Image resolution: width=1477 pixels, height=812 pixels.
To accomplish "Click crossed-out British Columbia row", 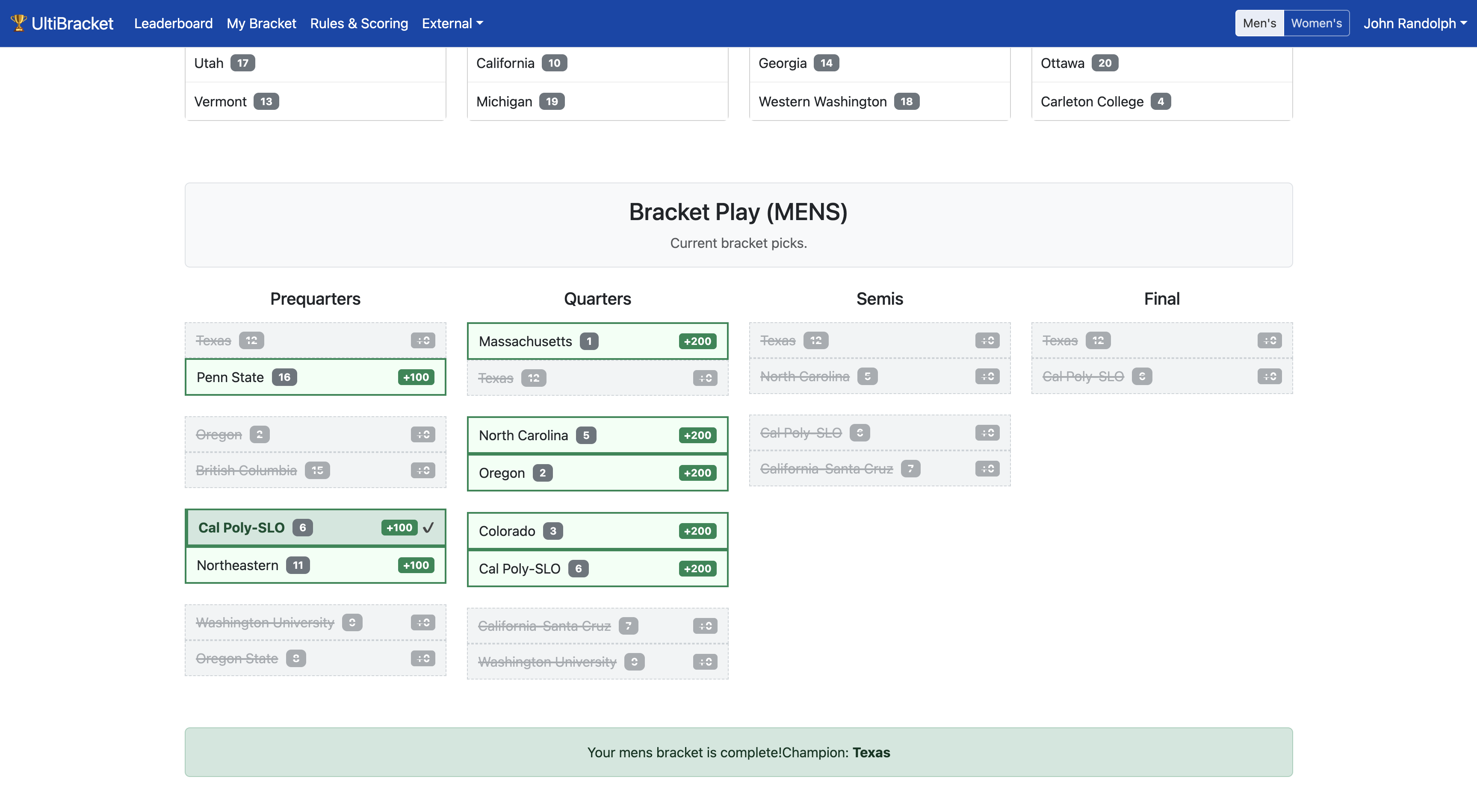I will pos(315,471).
